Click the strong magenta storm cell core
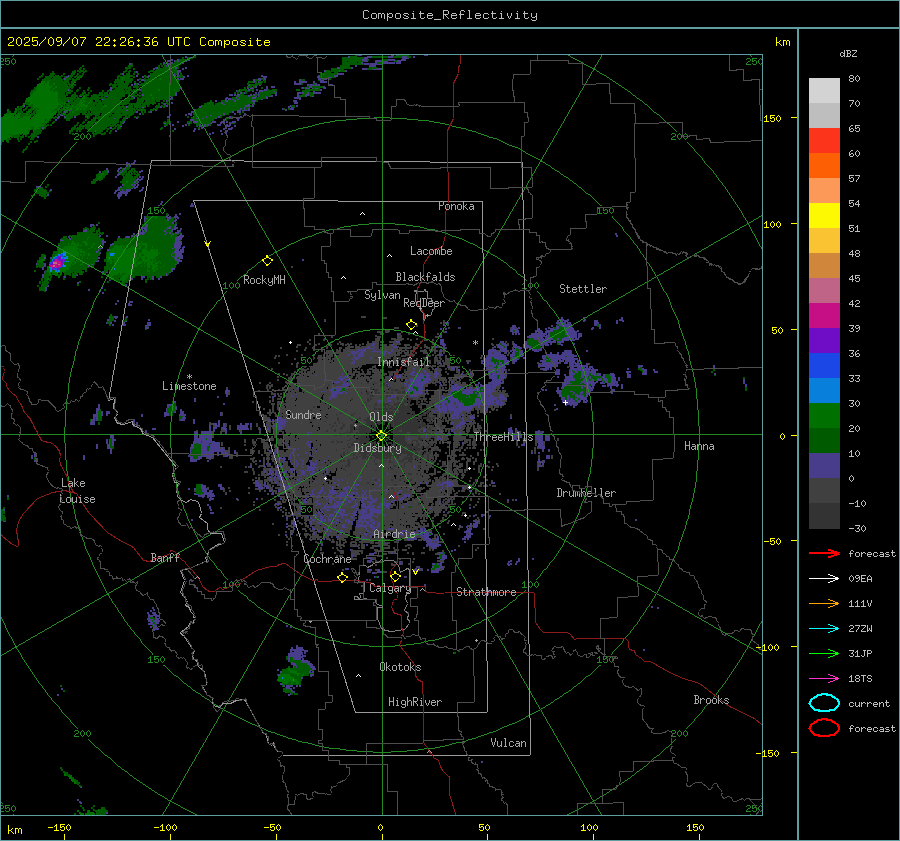The height and width of the screenshot is (841, 900). 56,263
